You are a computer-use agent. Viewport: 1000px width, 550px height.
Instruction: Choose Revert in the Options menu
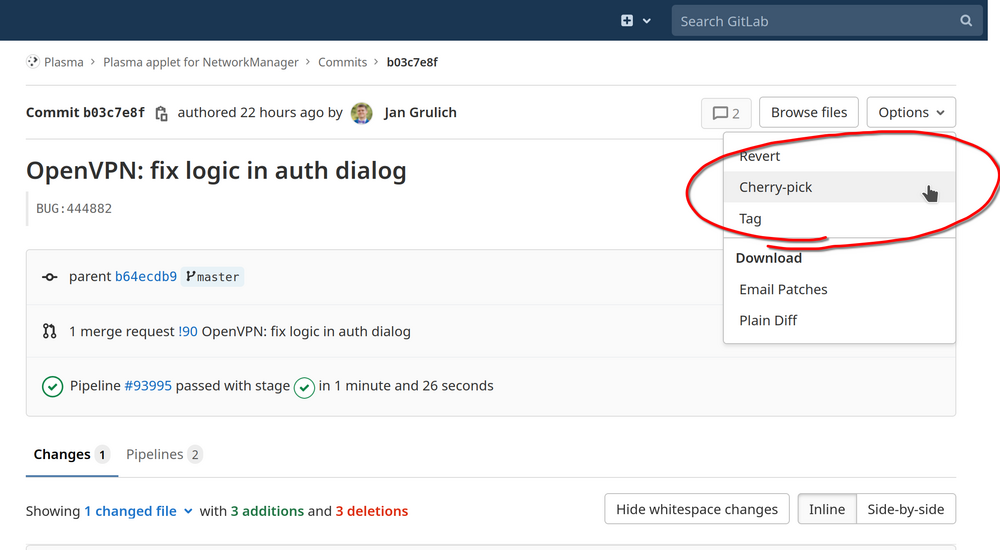pos(760,156)
